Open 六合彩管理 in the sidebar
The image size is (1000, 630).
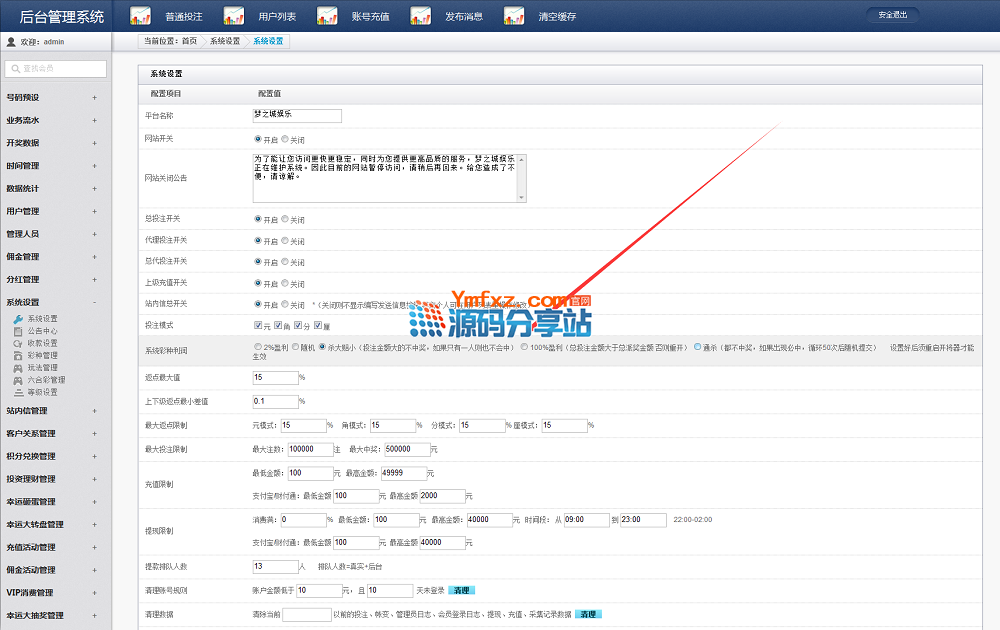click(x=45, y=380)
